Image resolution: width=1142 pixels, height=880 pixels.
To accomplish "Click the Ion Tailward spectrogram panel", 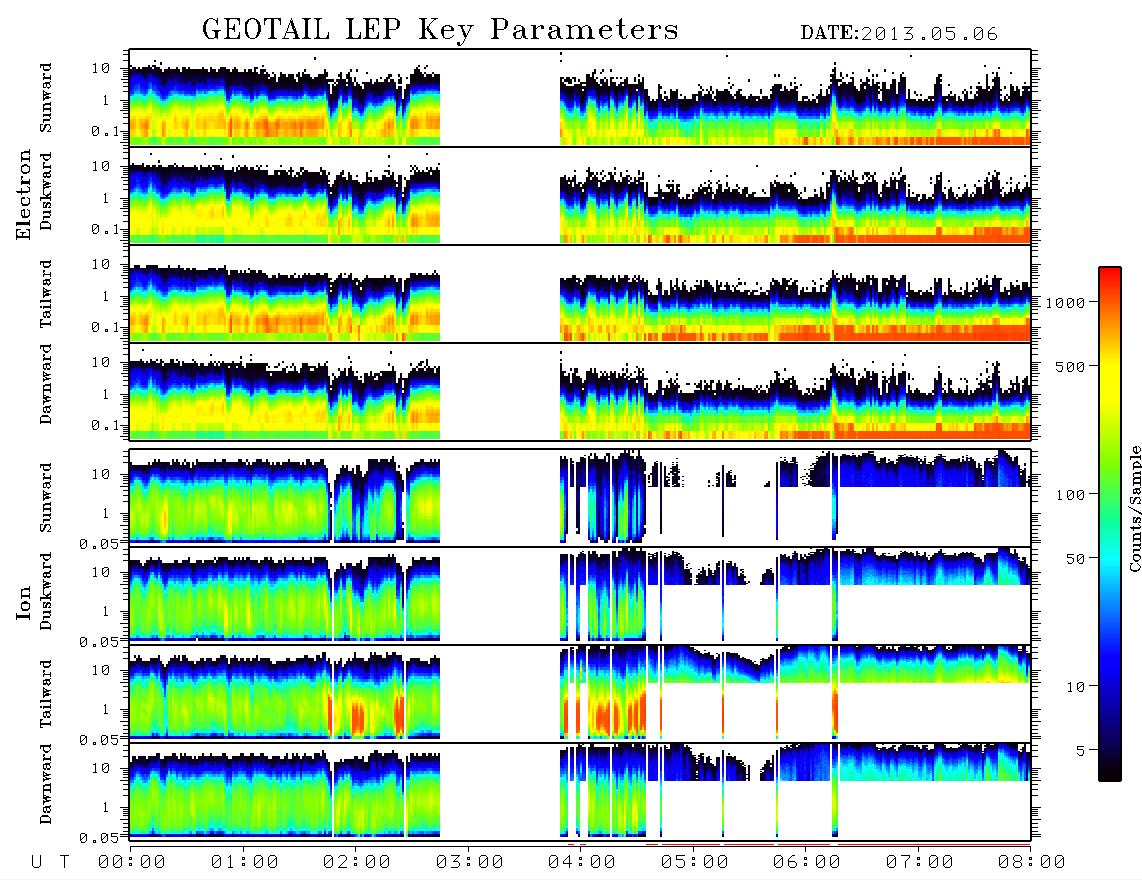I will coord(580,694).
